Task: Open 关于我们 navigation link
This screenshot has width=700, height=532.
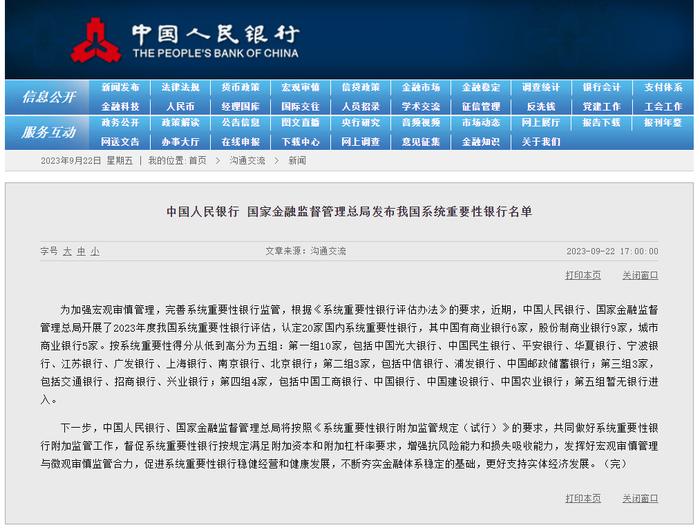Action: pyautogui.click(x=541, y=142)
